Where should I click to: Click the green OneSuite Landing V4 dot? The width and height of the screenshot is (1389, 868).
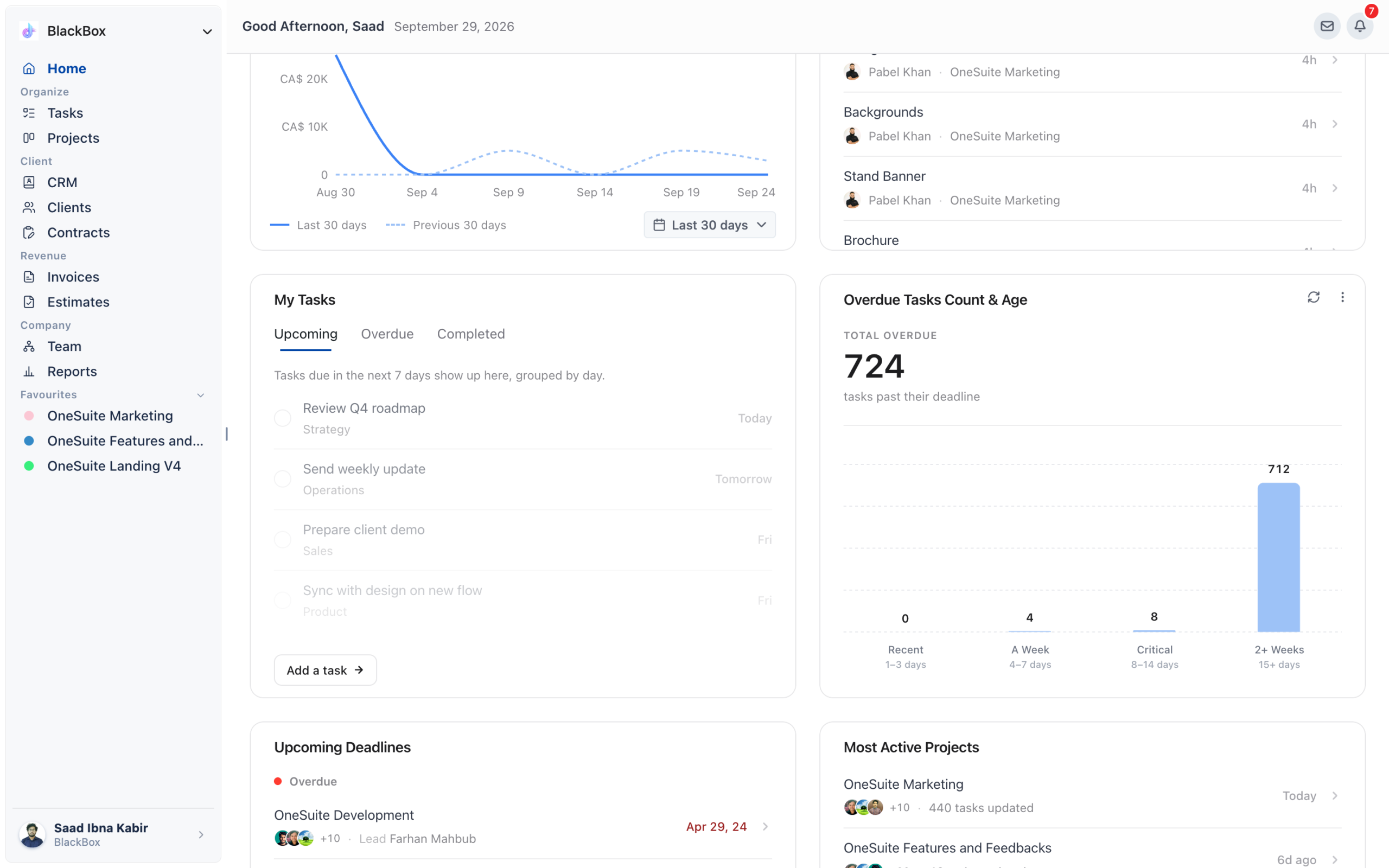[x=29, y=466]
